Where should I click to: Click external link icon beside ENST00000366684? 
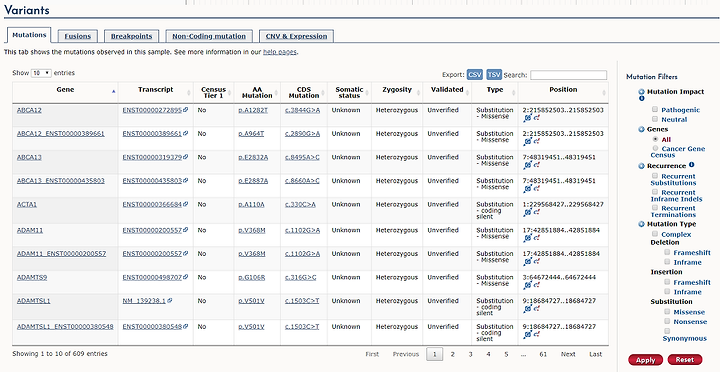pos(186,204)
